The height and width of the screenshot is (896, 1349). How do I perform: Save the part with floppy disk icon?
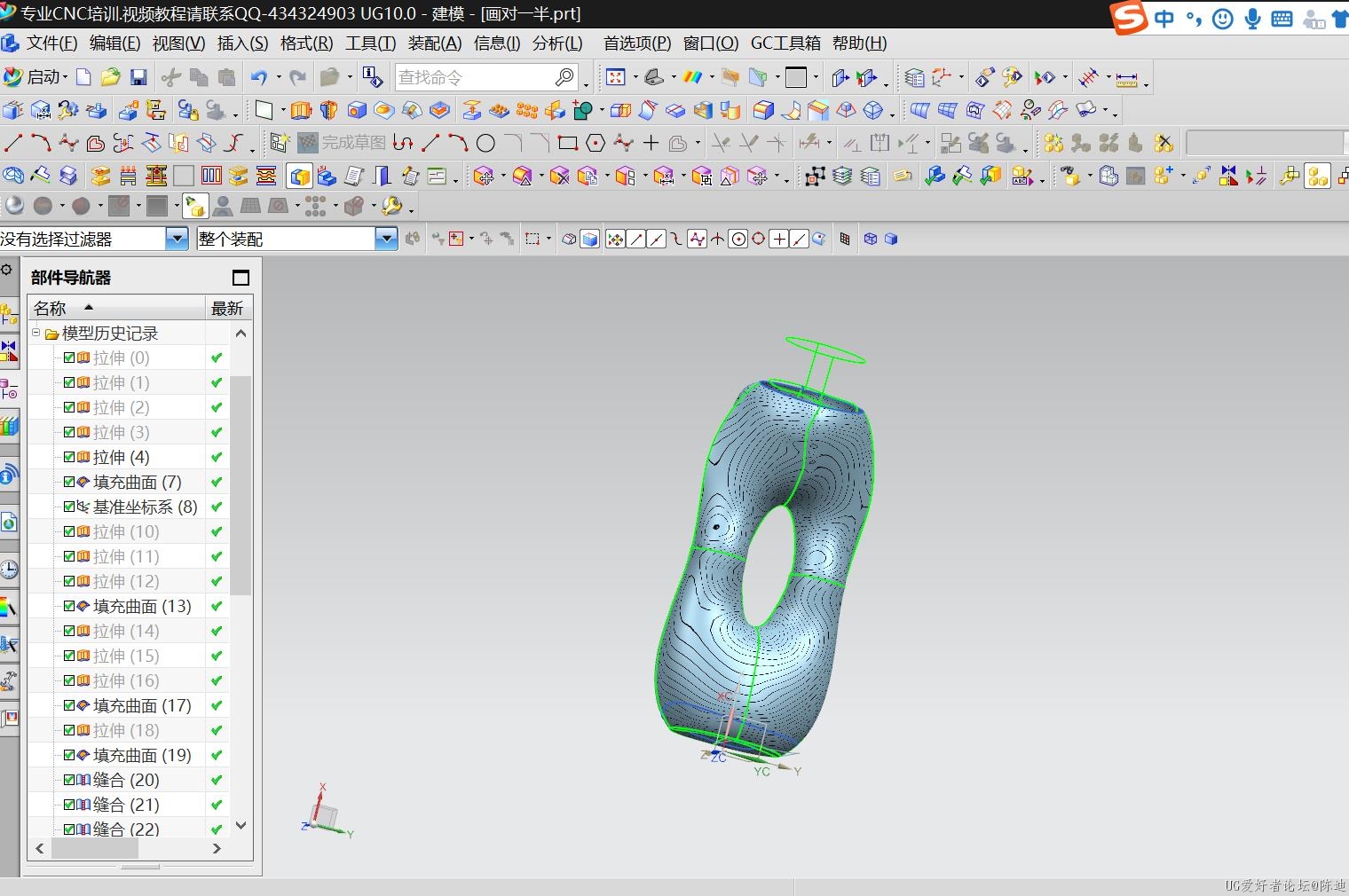pos(138,77)
